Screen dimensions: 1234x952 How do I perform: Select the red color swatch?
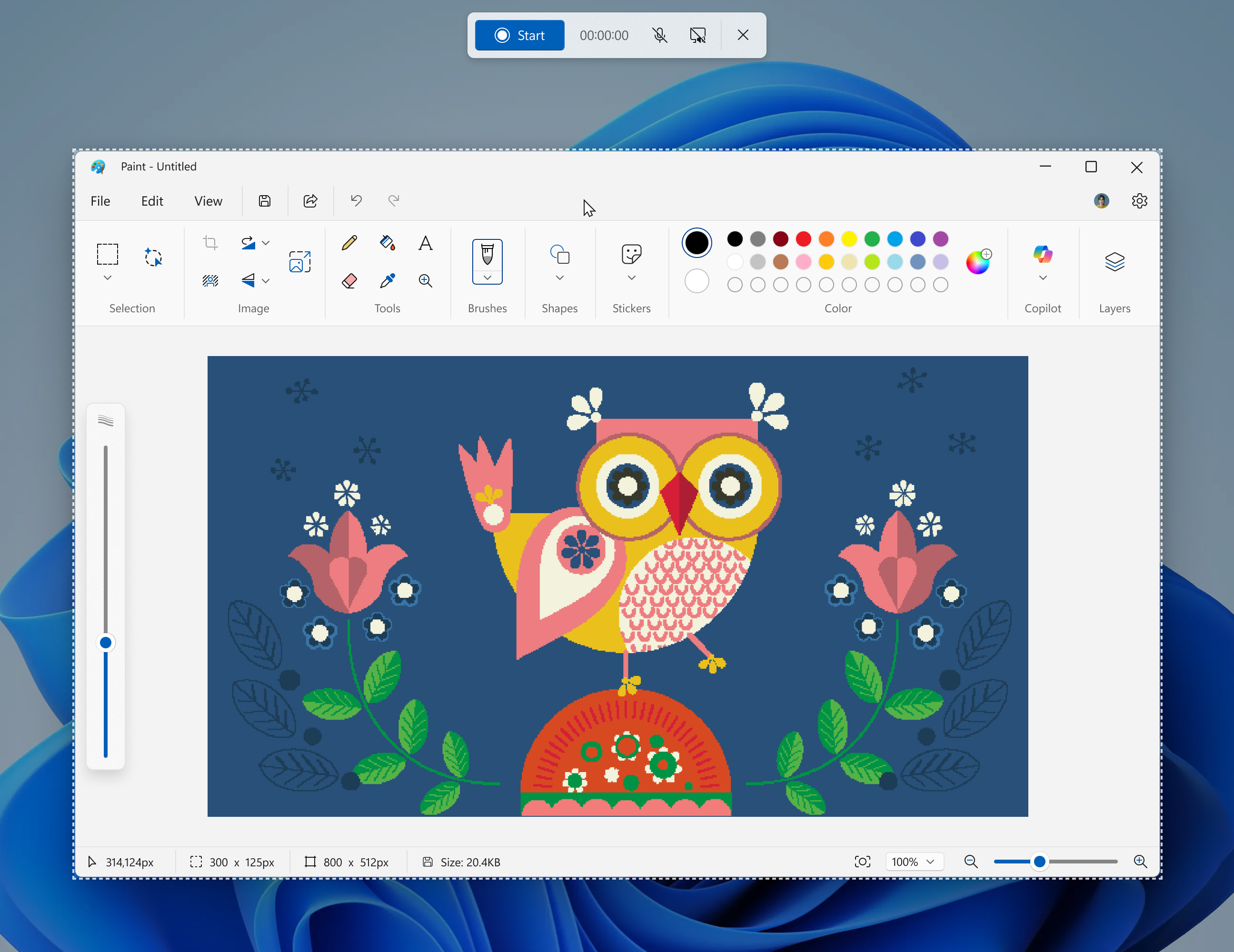pos(804,239)
